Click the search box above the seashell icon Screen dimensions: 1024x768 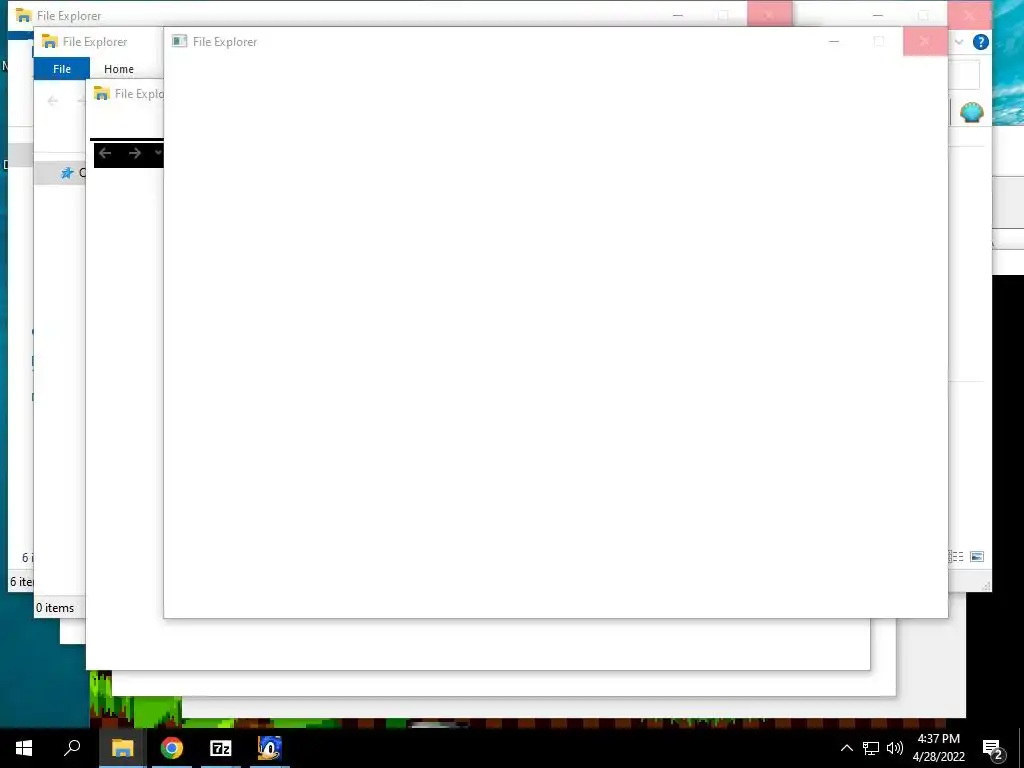coord(964,74)
